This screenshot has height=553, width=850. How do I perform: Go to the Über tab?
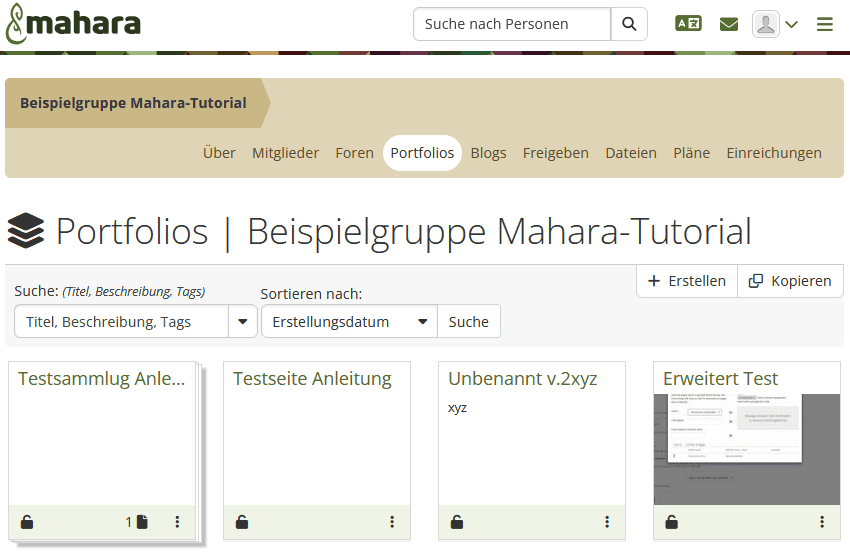(x=219, y=153)
